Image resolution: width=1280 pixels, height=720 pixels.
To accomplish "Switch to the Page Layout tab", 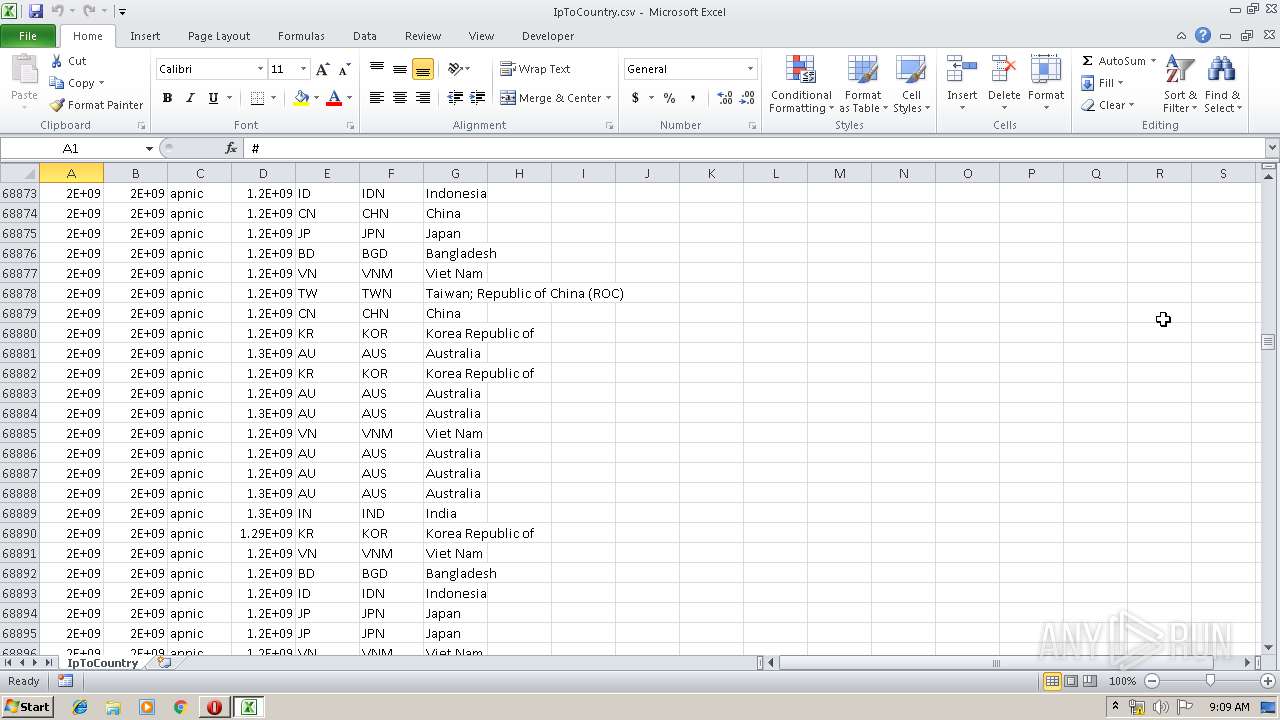I will pos(219,36).
